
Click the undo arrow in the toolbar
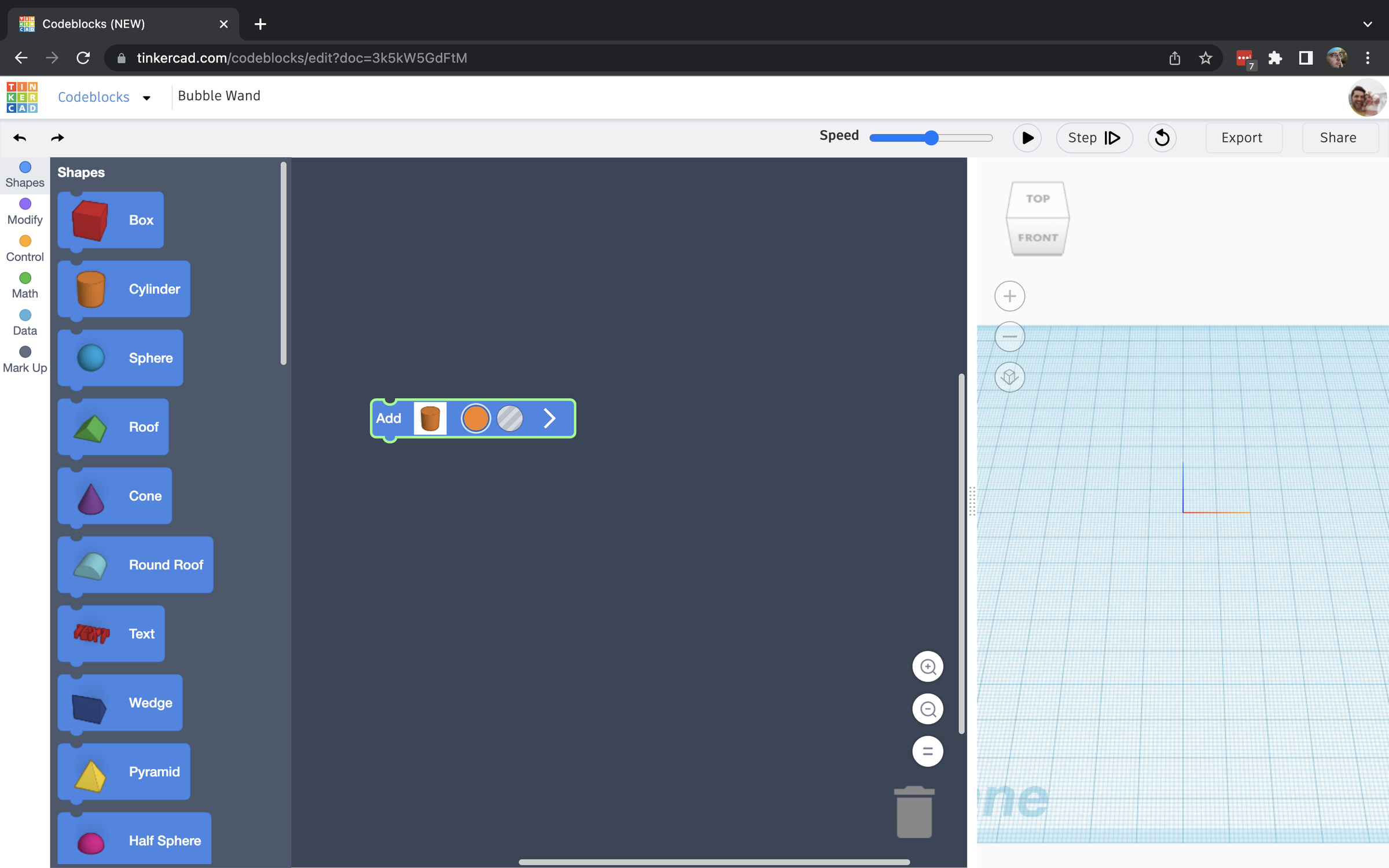[19, 138]
